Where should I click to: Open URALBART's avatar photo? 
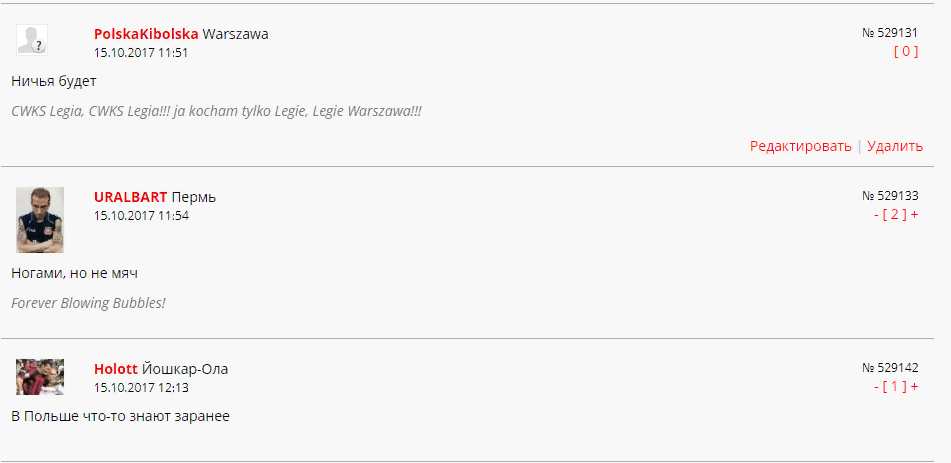point(40,219)
